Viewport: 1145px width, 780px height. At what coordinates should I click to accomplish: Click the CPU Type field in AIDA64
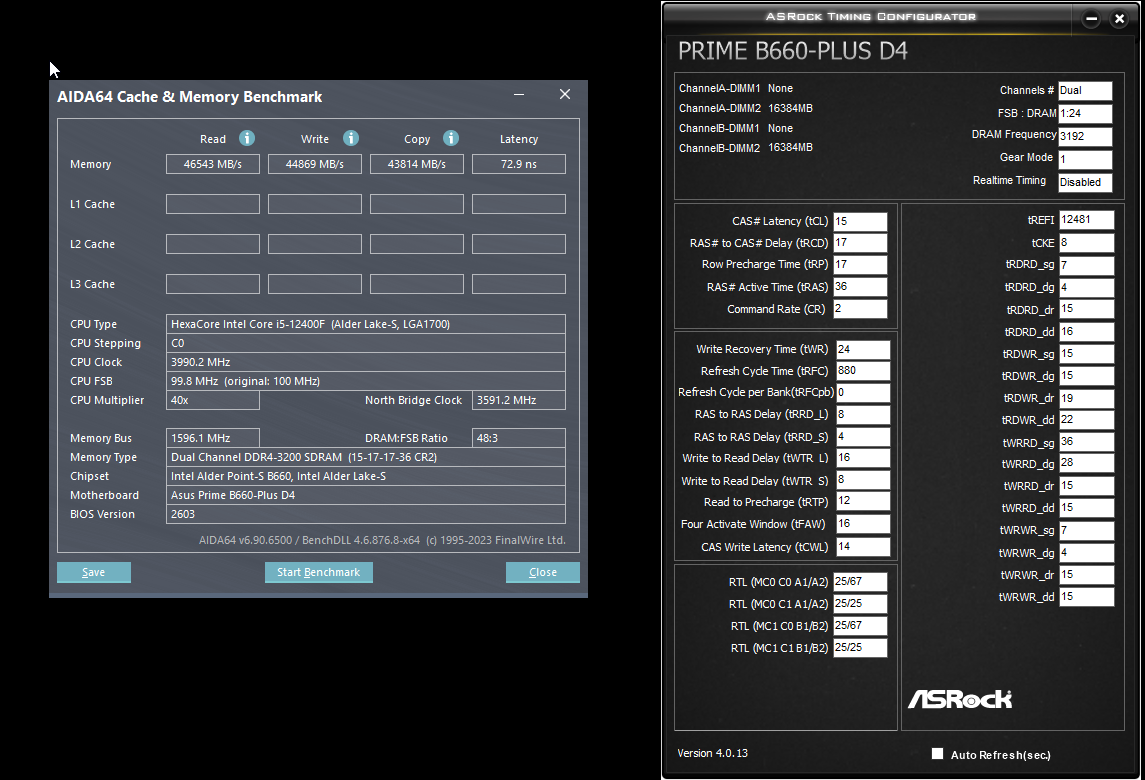click(x=365, y=324)
